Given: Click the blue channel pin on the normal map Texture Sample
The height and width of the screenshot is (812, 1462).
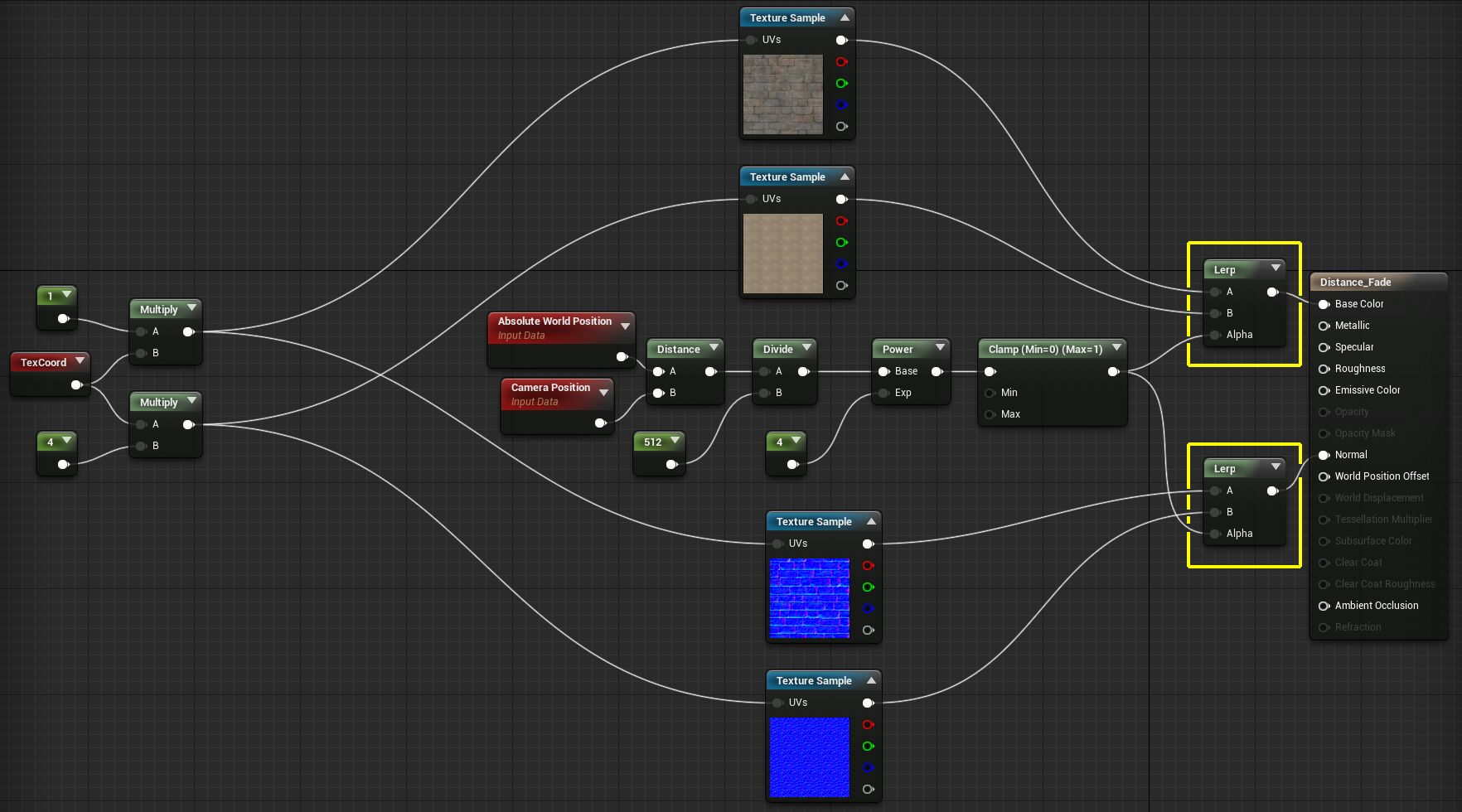Looking at the screenshot, I should (x=869, y=608).
